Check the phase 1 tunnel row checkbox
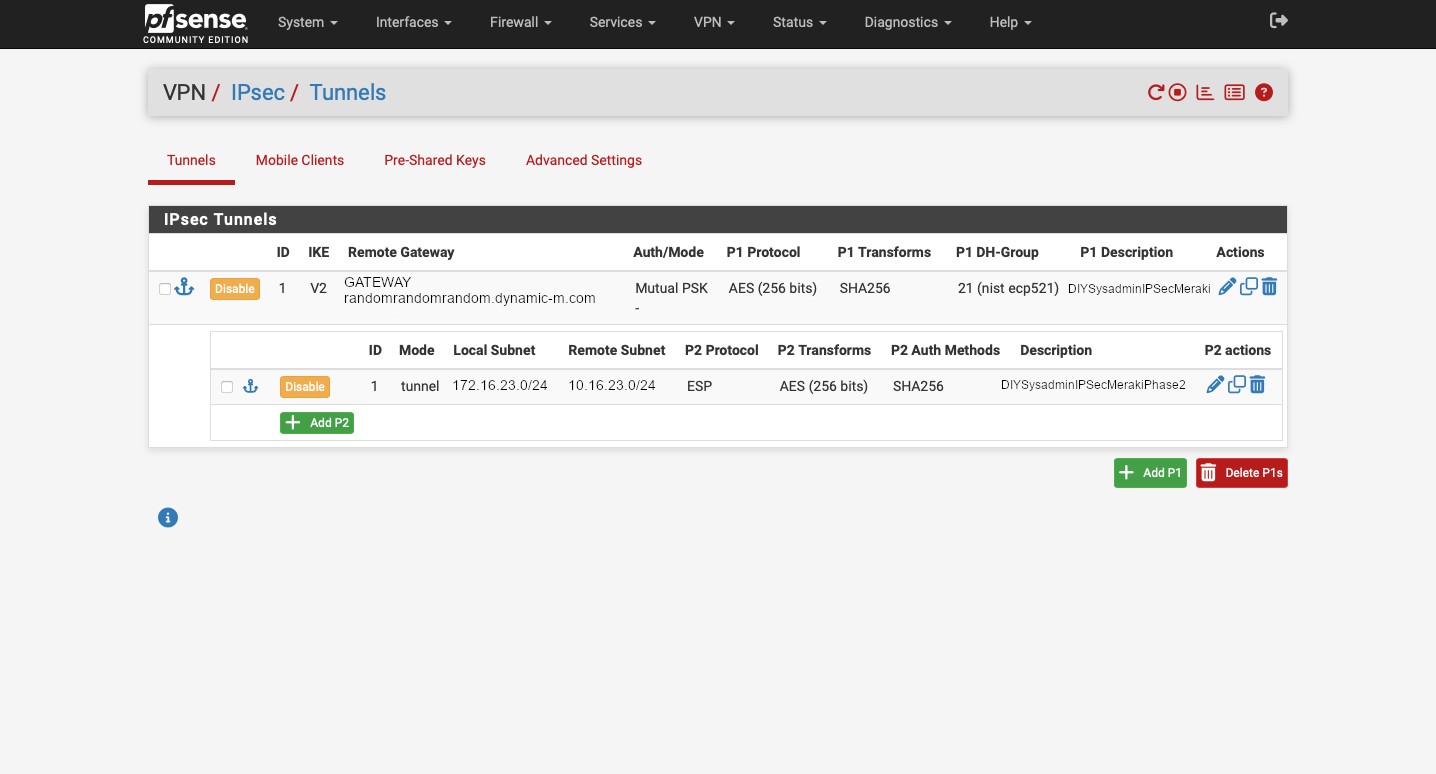 click(165, 289)
